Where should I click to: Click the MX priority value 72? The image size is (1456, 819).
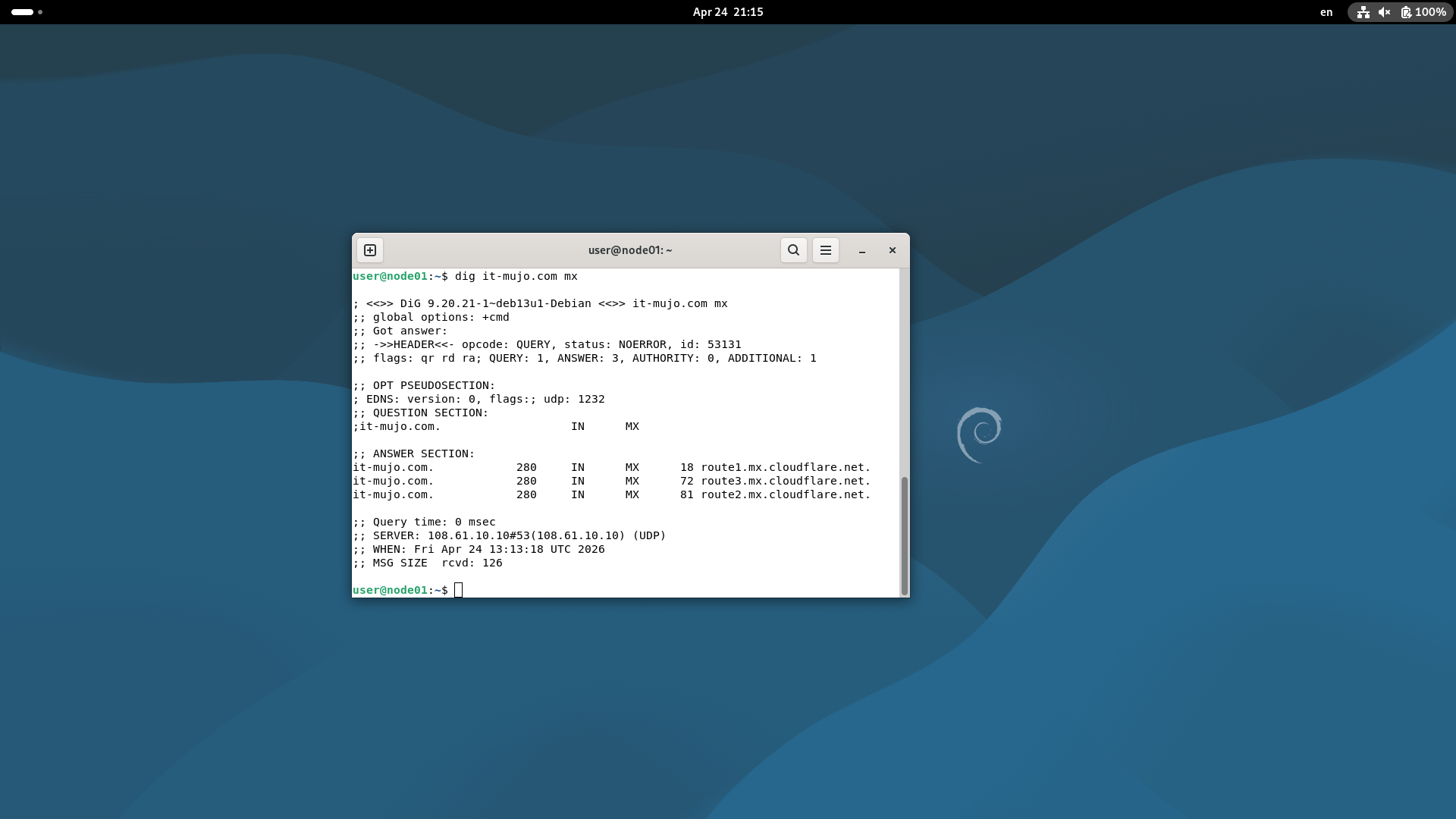coord(687,481)
